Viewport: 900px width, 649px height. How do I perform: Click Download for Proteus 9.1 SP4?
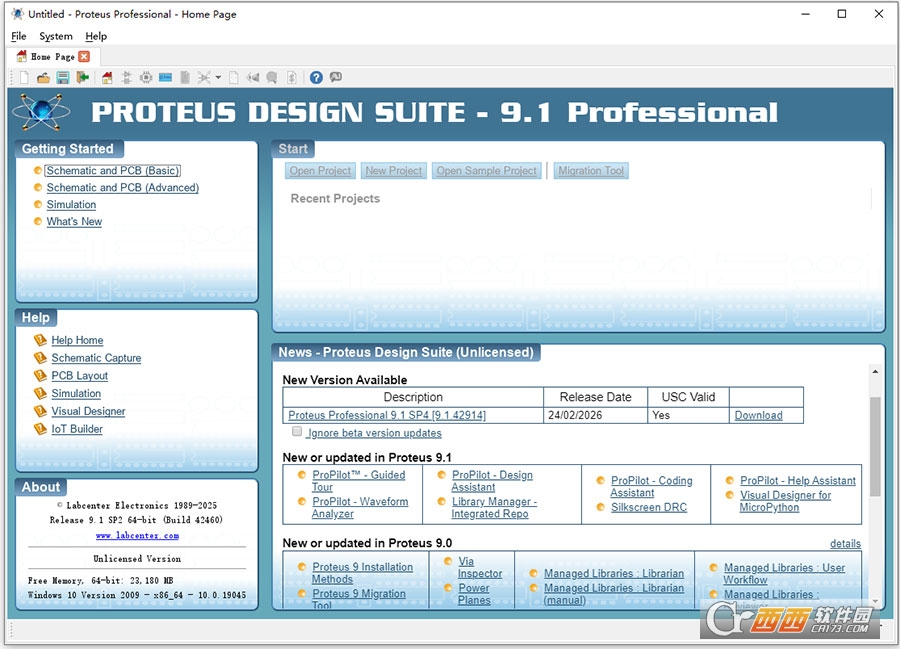click(758, 415)
